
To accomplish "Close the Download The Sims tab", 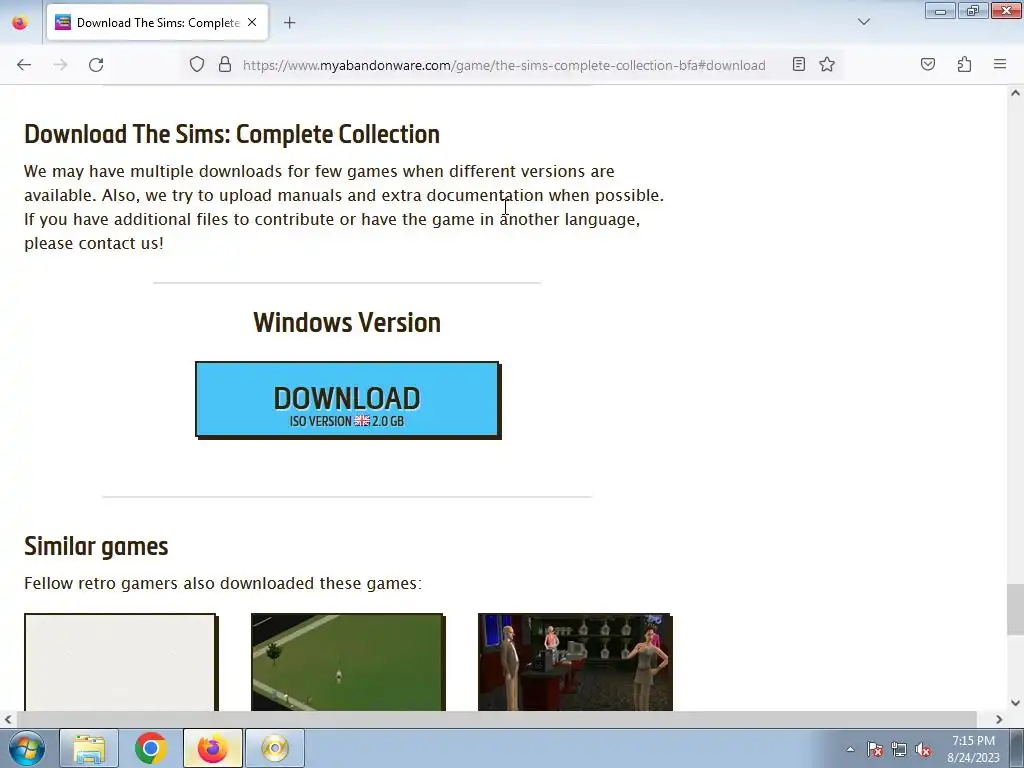I will (x=252, y=22).
